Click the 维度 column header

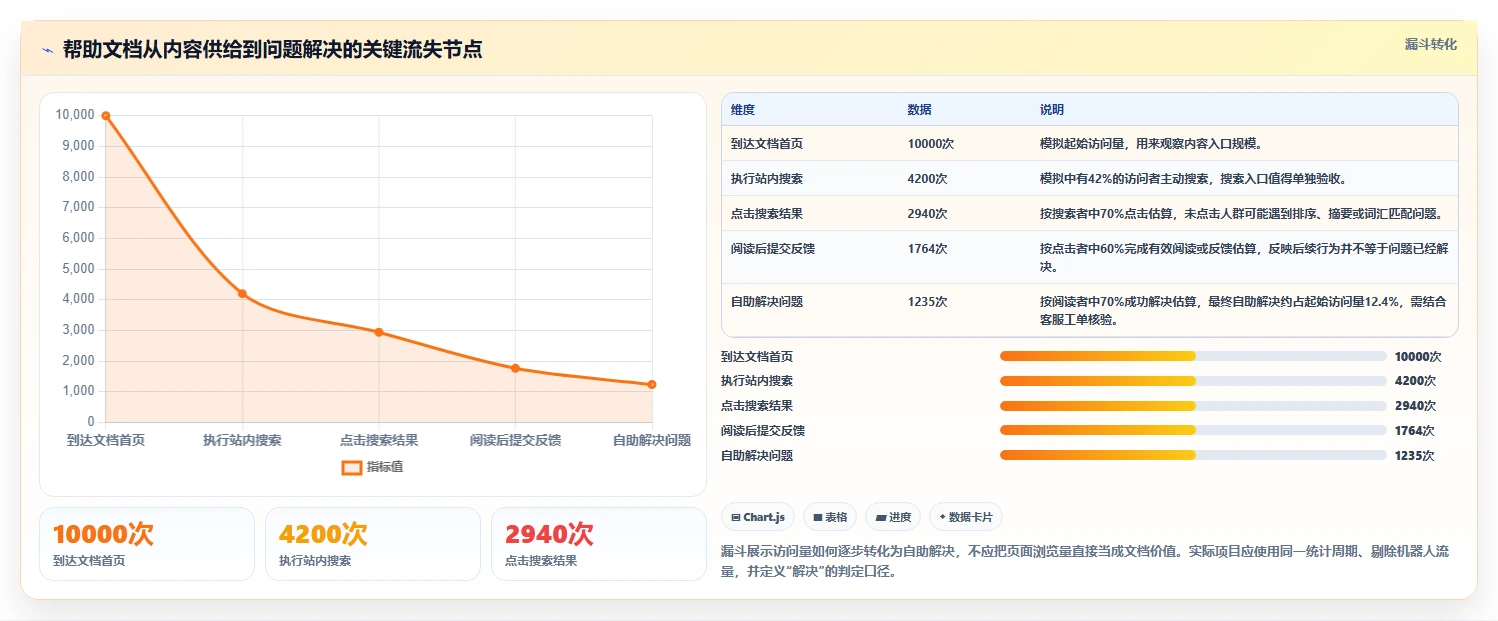click(x=742, y=109)
